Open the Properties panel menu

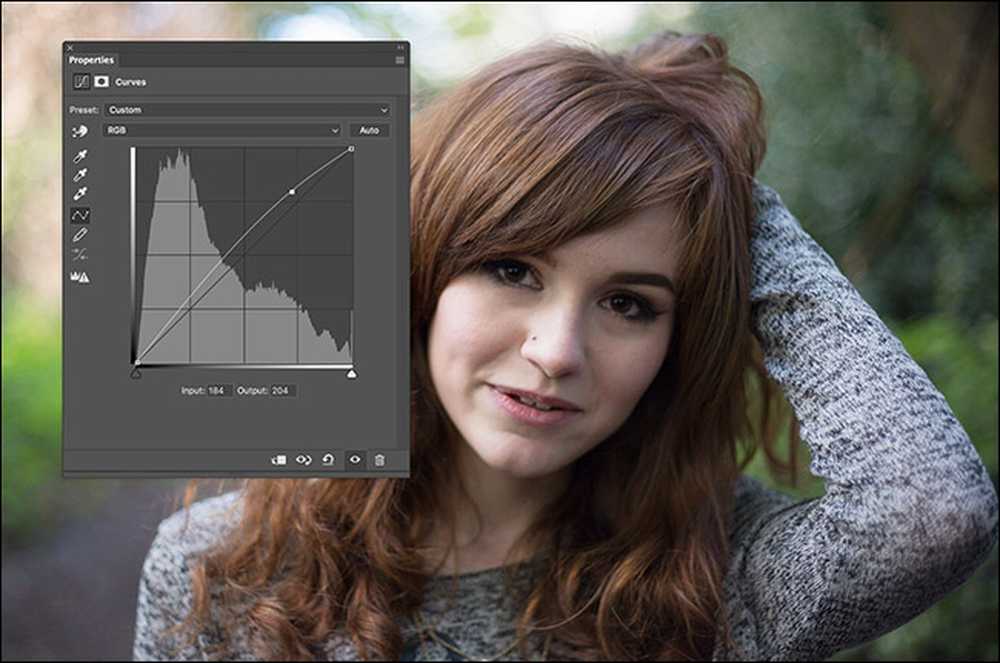coord(400,60)
